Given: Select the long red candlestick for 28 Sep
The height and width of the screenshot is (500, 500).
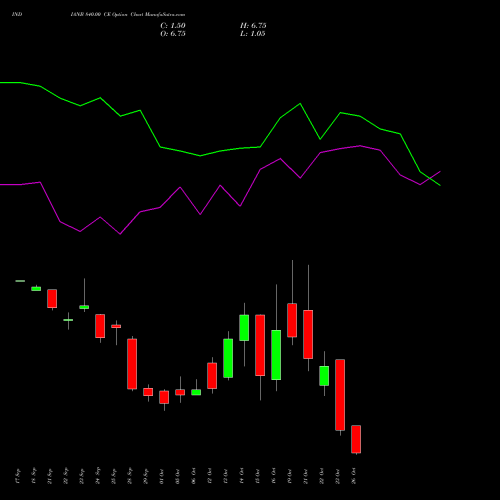Looking at the screenshot, I should 132,364.
